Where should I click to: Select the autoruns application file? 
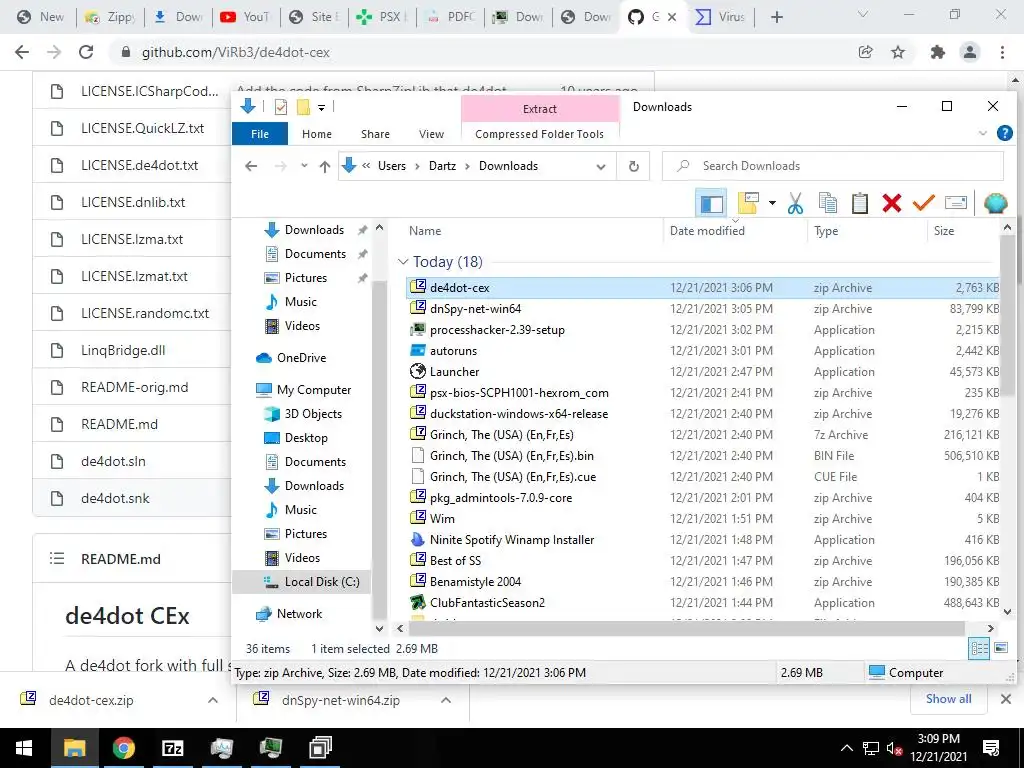(453, 351)
